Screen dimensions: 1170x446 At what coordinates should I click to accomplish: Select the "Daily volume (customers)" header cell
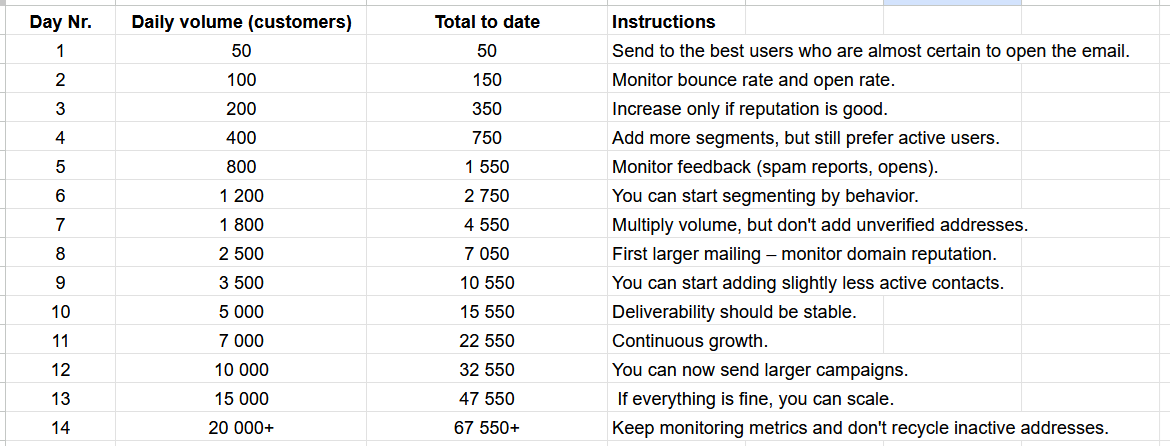click(x=241, y=22)
